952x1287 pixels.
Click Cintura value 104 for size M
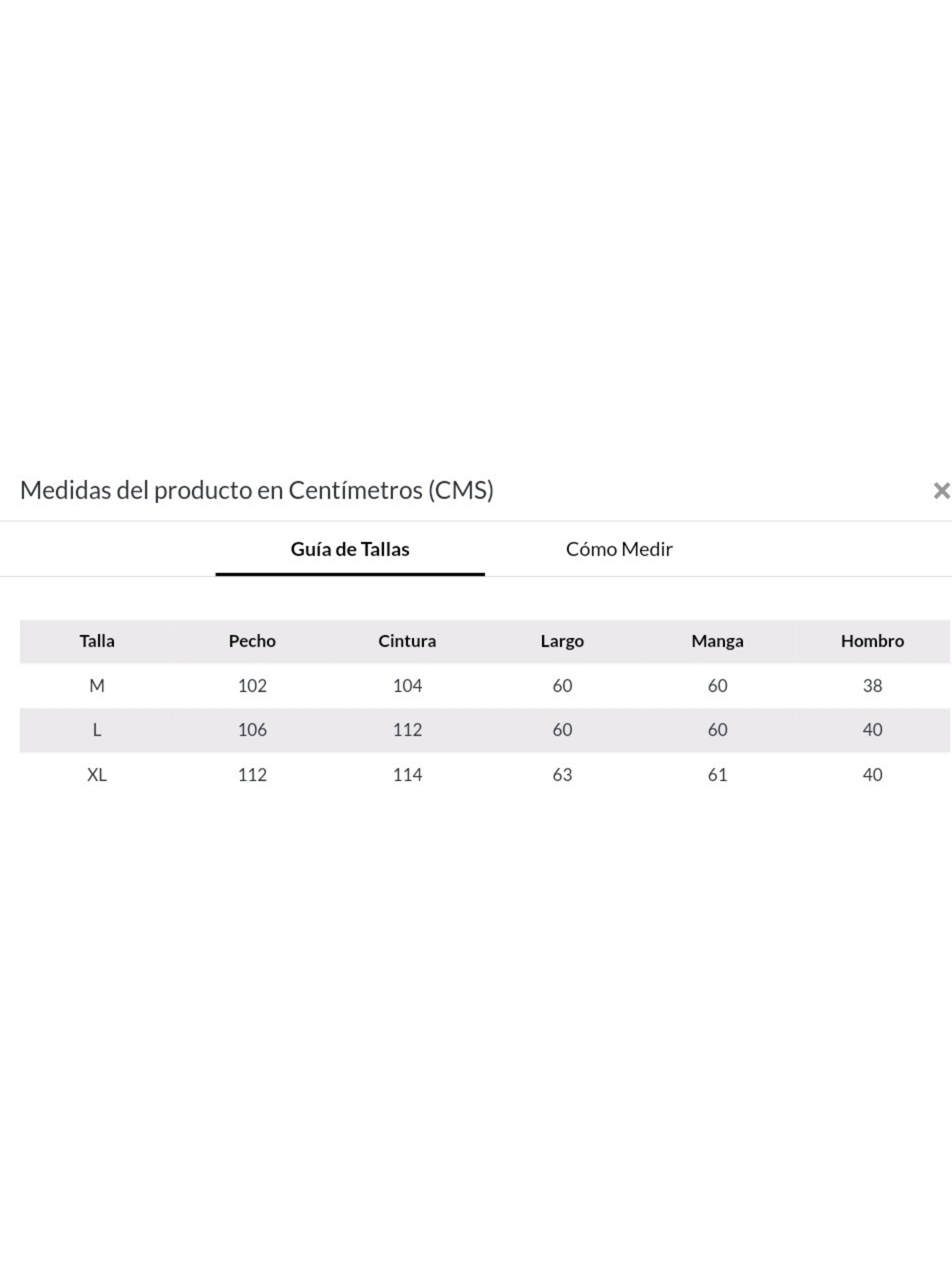pos(408,686)
